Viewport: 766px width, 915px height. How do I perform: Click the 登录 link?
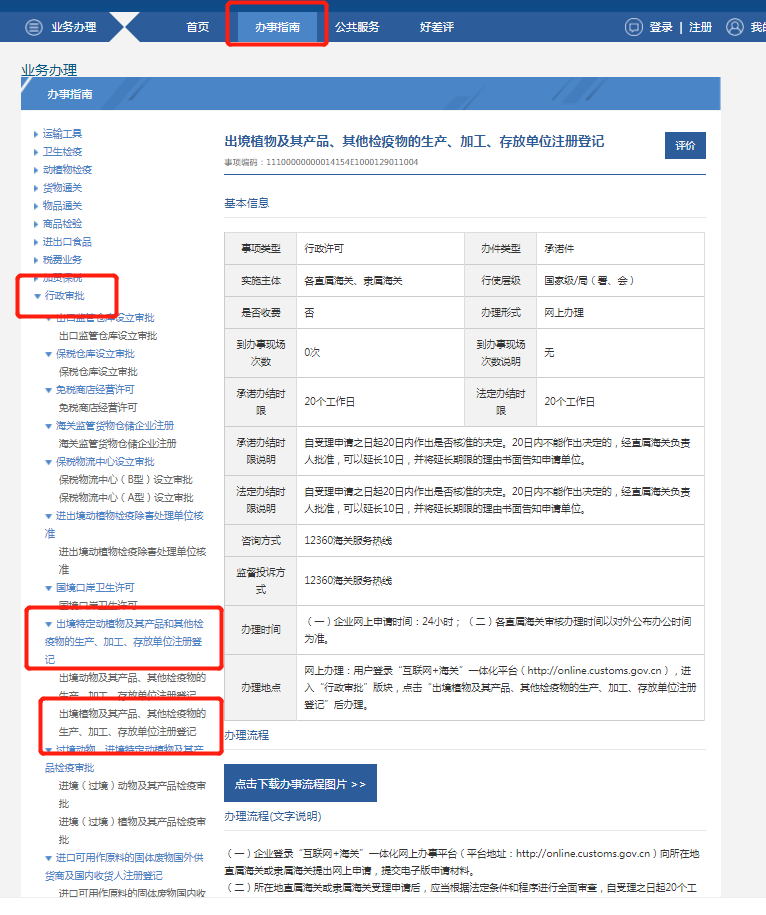pyautogui.click(x=661, y=27)
